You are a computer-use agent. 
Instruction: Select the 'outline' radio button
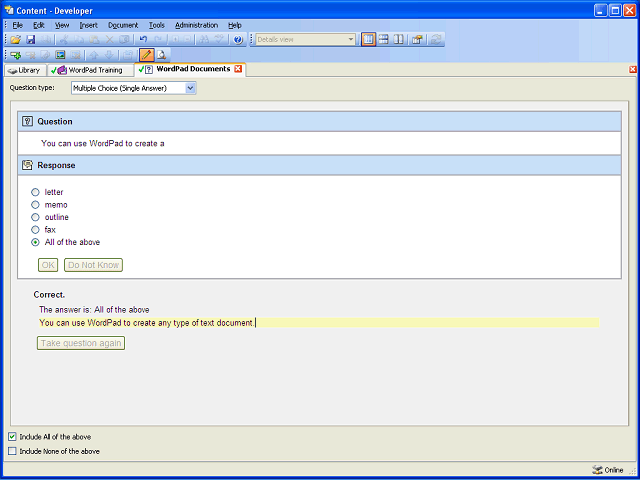point(36,217)
